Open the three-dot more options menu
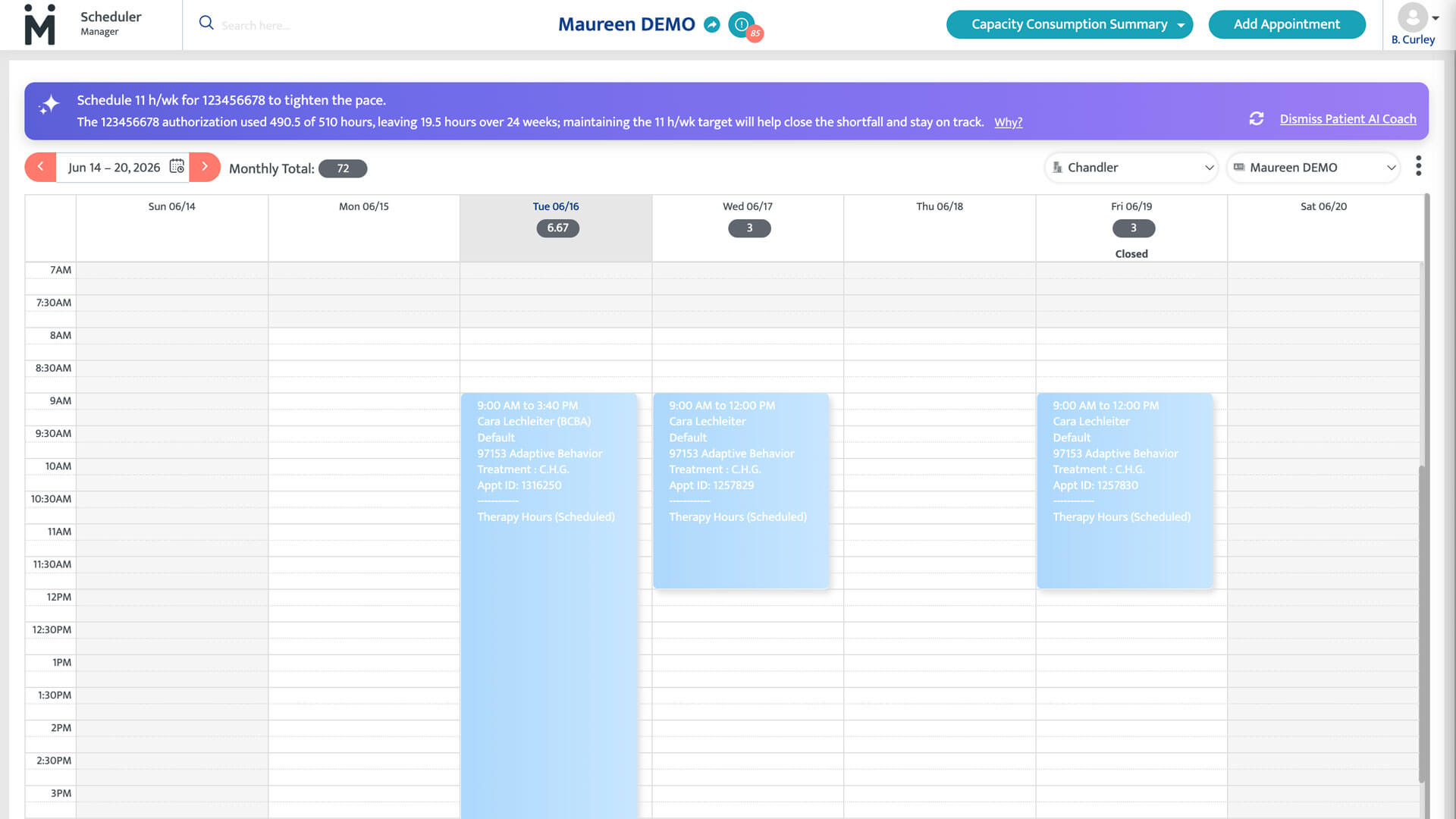The width and height of the screenshot is (1456, 819). 1418,166
